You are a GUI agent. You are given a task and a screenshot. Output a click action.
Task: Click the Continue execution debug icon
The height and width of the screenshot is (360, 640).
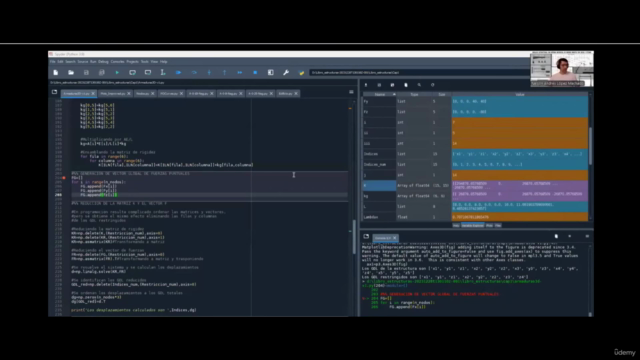pos(240,73)
